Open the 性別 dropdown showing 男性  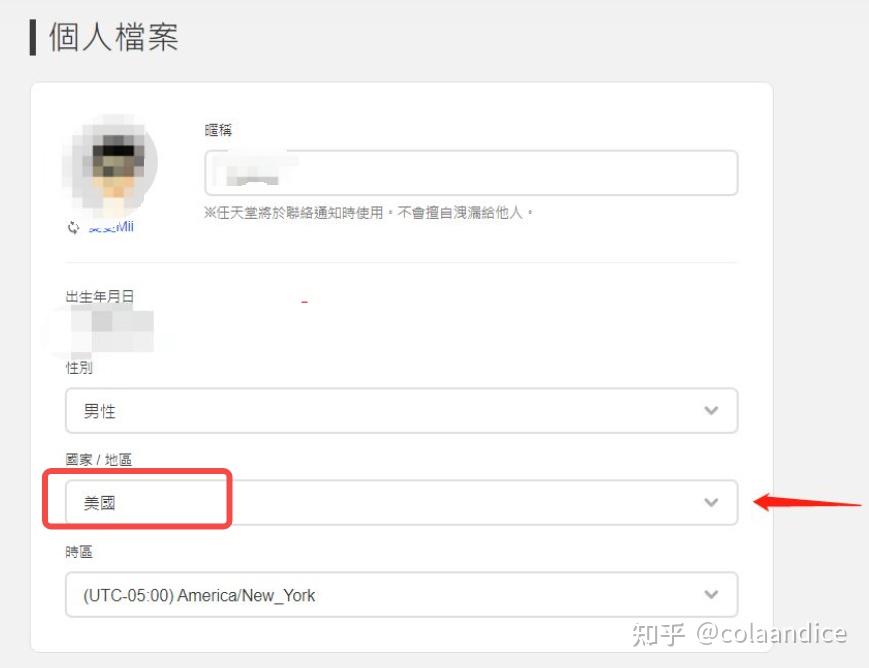[x=401, y=411]
